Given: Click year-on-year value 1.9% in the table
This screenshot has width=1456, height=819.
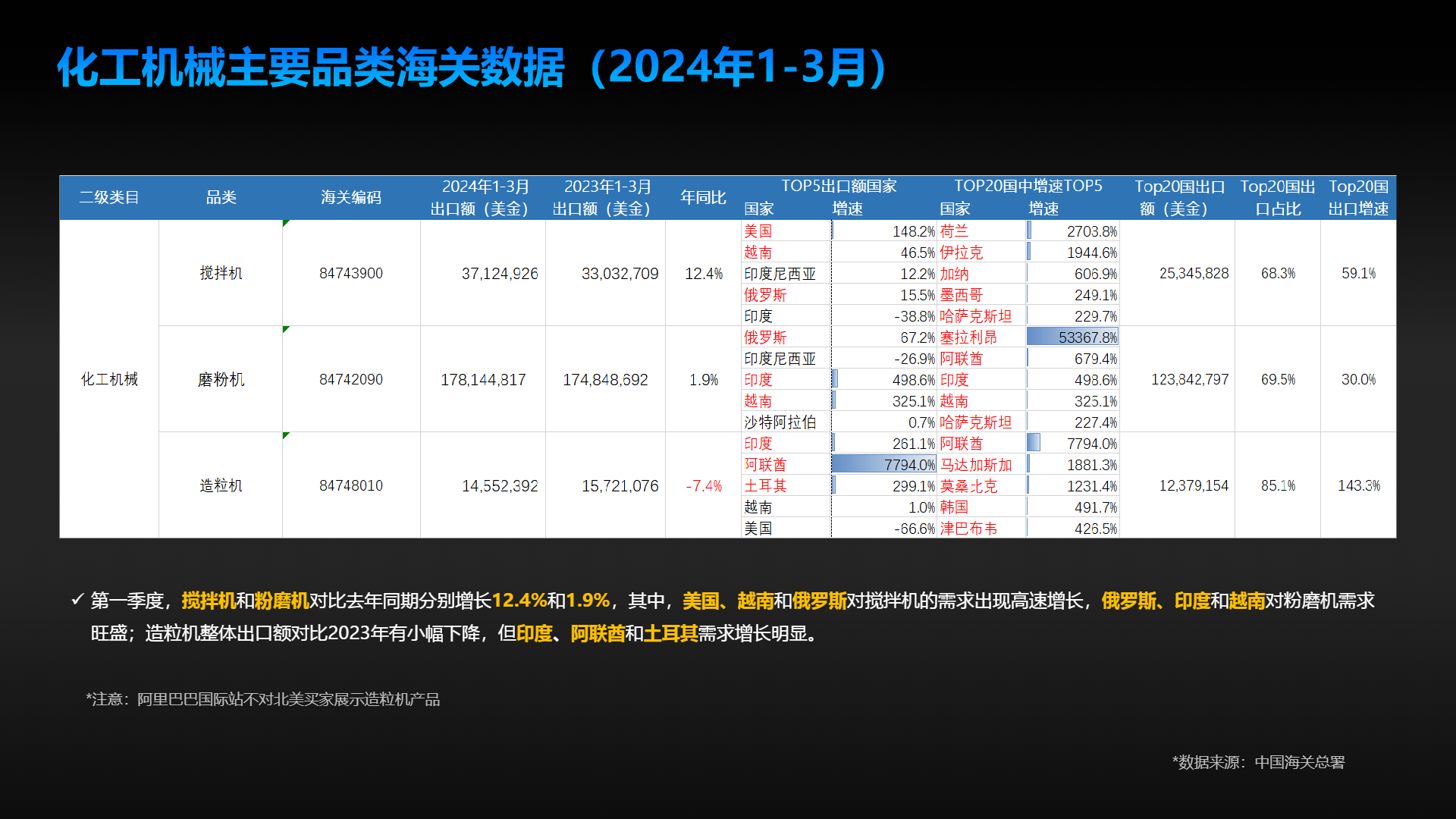Looking at the screenshot, I should coord(704,379).
